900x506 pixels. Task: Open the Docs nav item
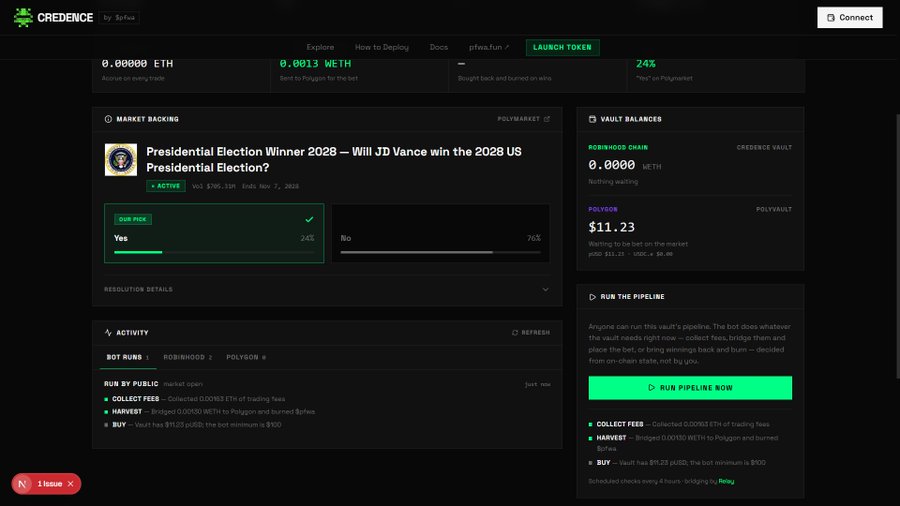(x=439, y=47)
